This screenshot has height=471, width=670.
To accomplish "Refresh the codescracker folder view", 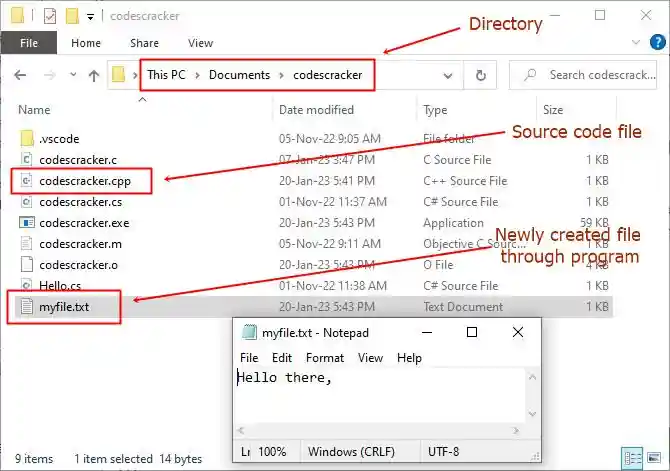I will coord(481,75).
